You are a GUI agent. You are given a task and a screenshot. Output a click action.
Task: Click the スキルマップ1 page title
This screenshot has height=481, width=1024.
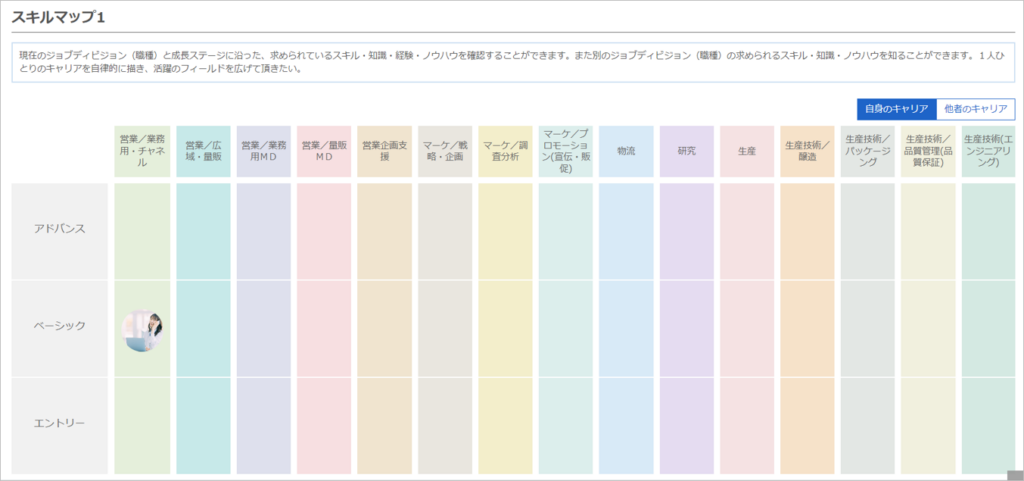[x=58, y=18]
